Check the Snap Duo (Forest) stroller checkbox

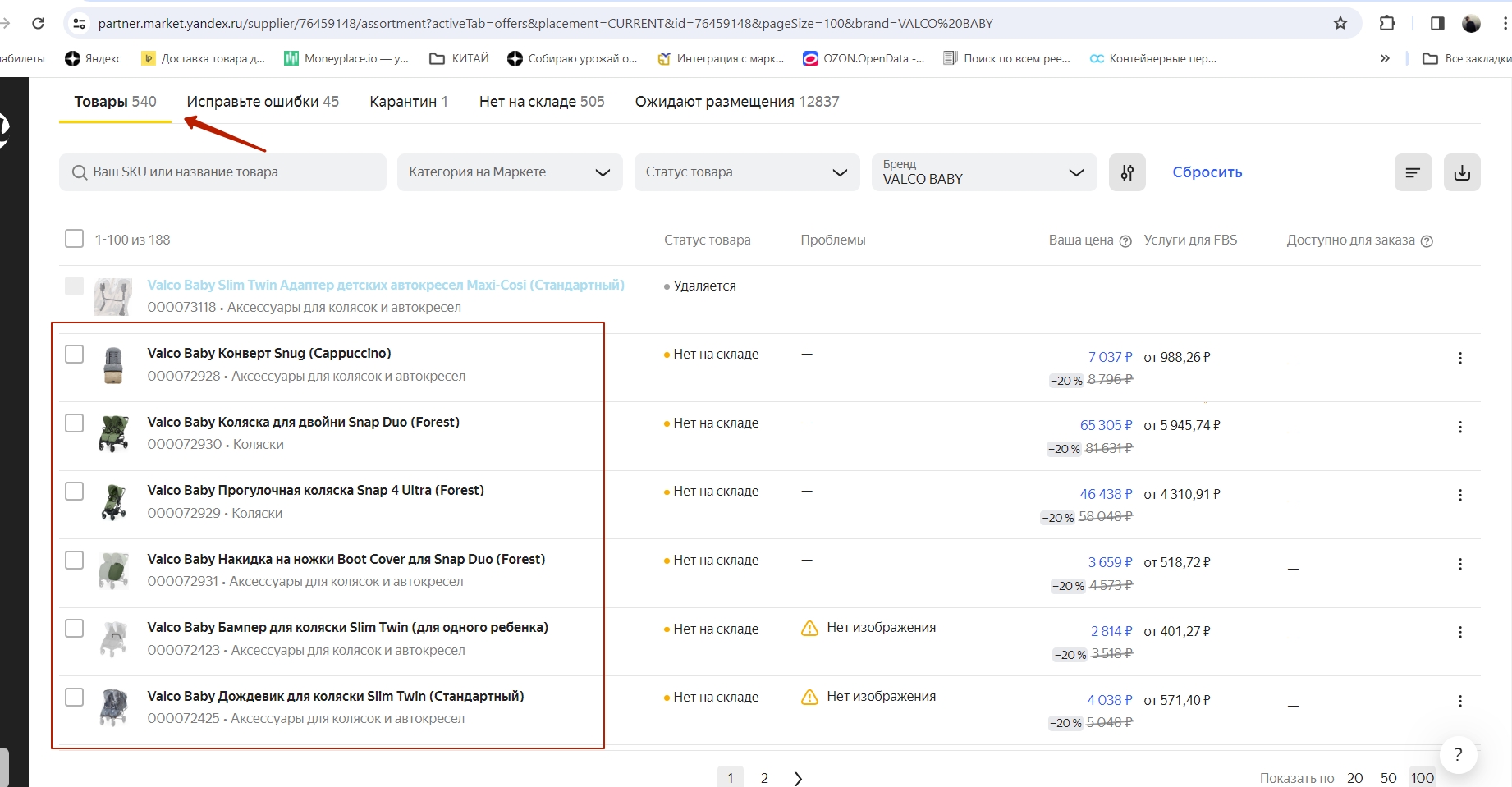(74, 423)
